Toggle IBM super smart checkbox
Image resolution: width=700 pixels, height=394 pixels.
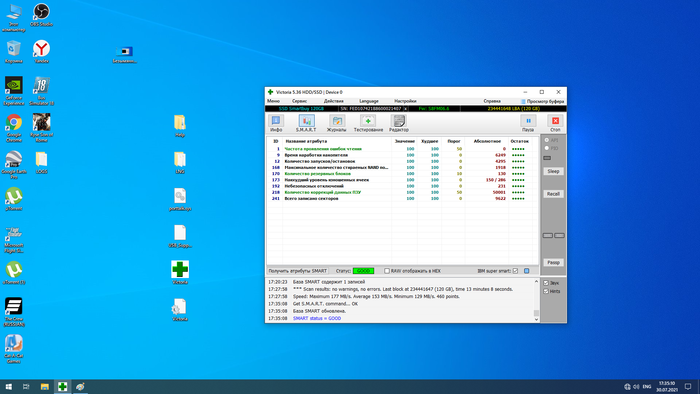tap(515, 271)
